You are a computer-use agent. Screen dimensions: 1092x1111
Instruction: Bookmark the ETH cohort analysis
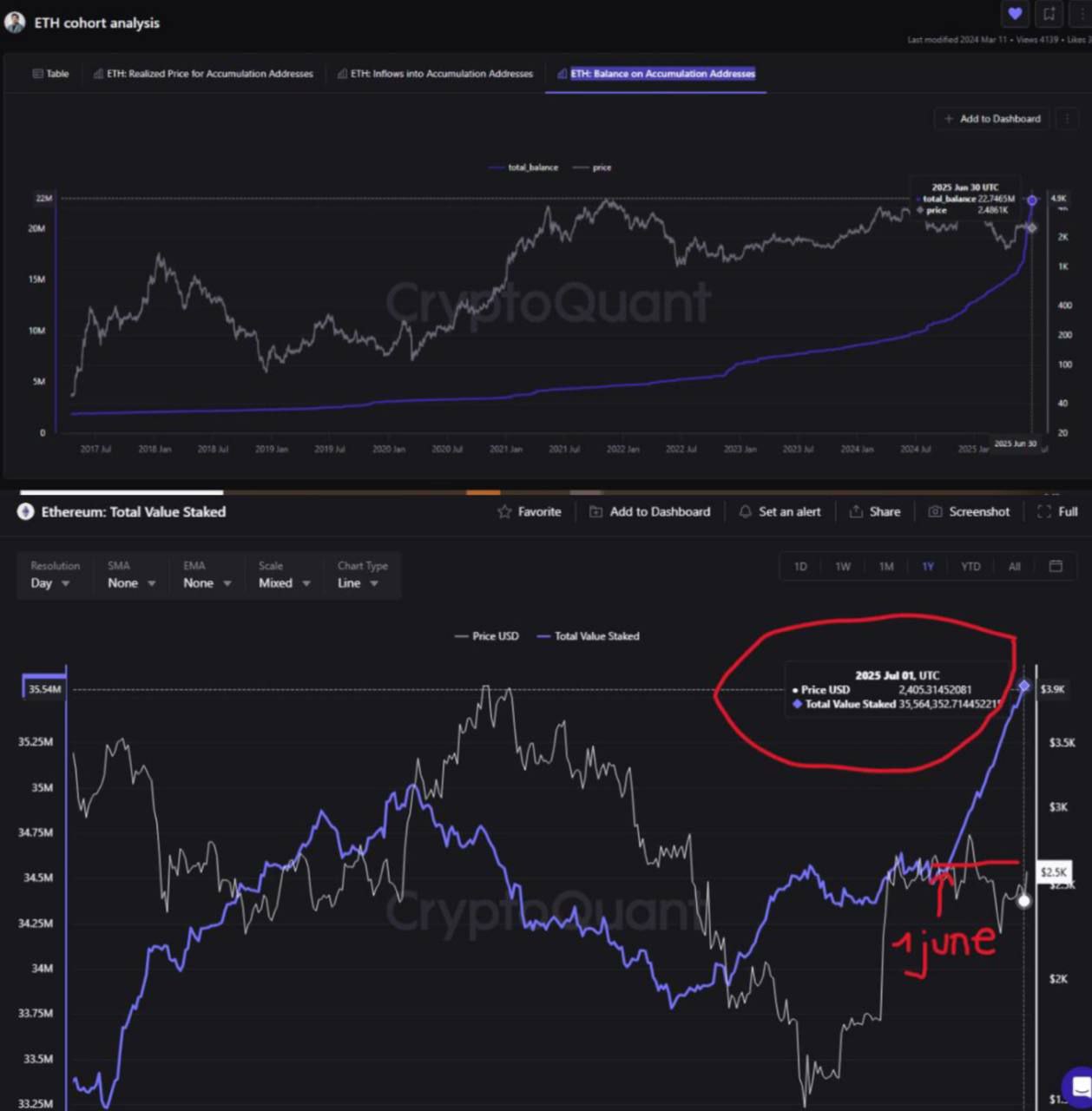(1049, 14)
